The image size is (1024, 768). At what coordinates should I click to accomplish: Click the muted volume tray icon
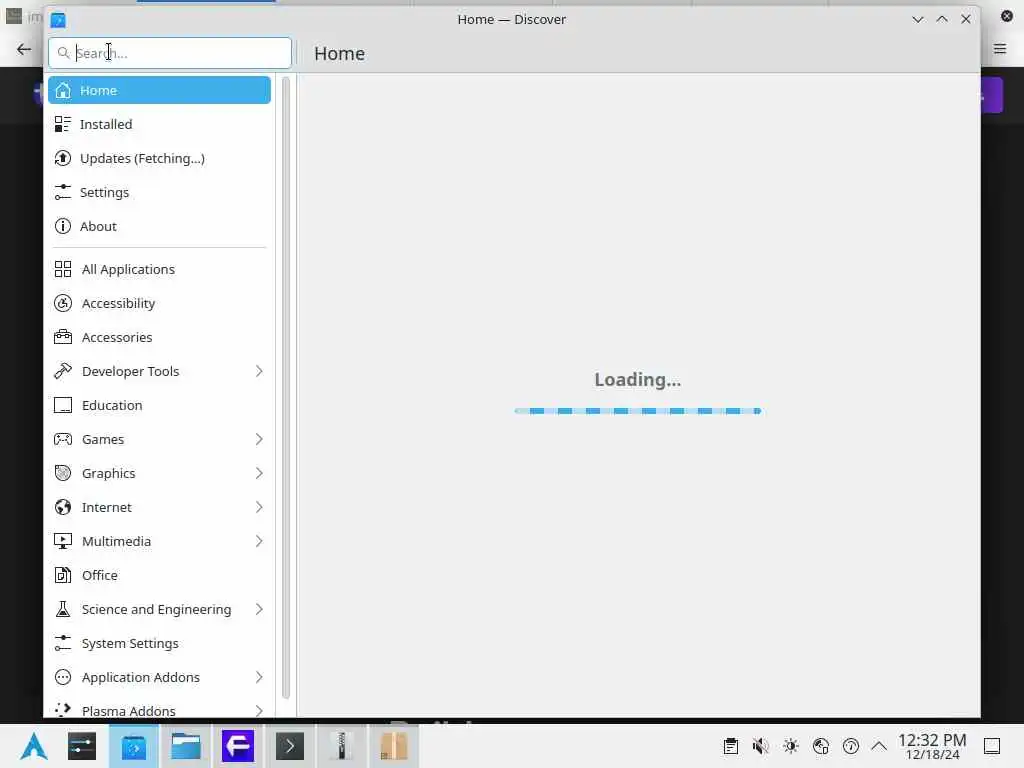point(760,746)
